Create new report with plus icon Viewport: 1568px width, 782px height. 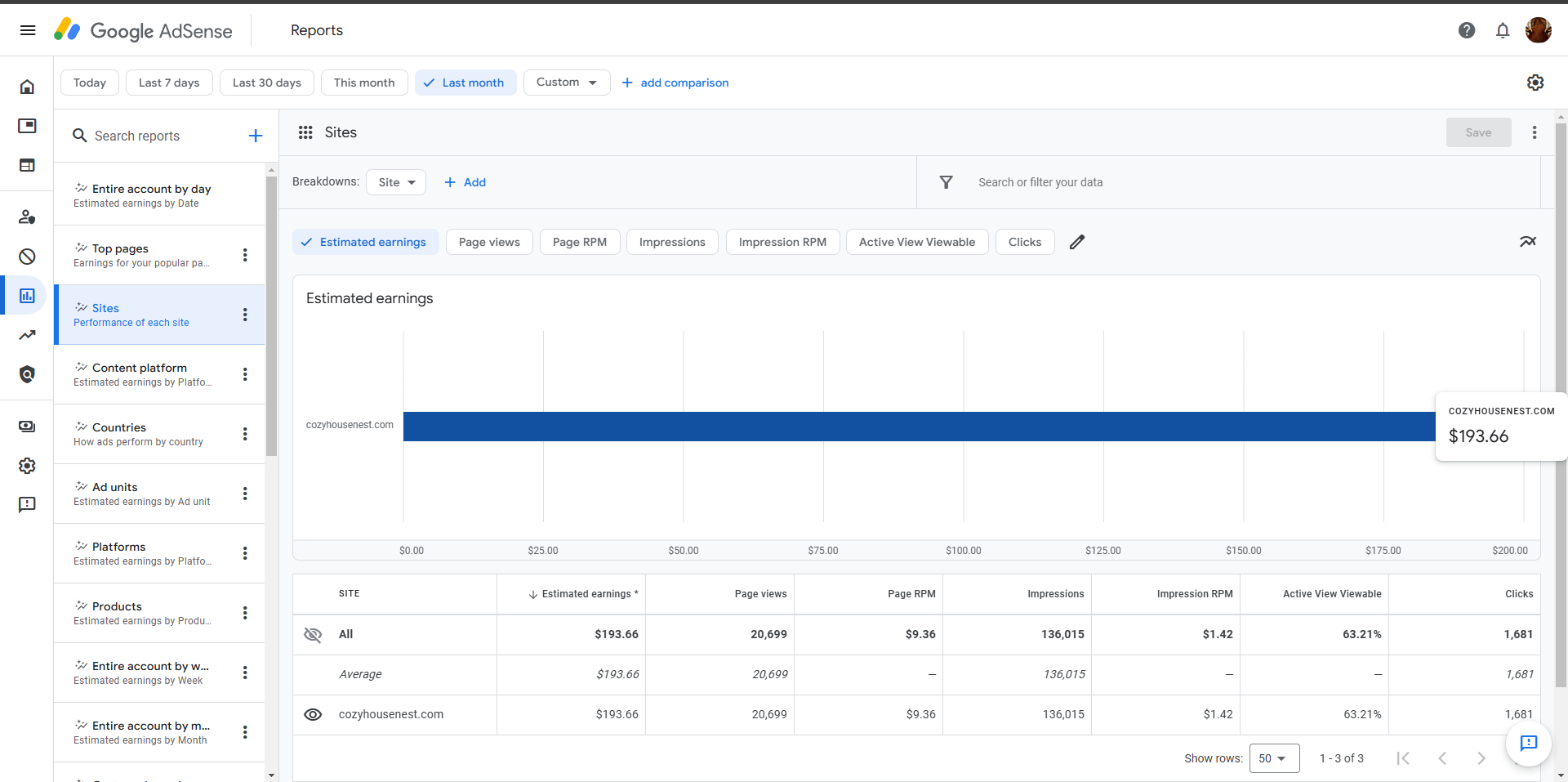coord(256,136)
